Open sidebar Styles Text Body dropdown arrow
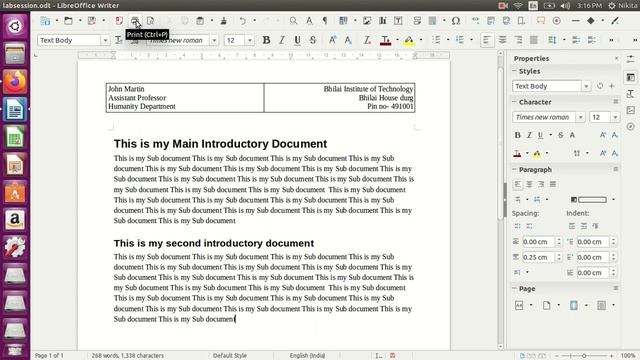This screenshot has width=640, height=360. tap(586, 86)
